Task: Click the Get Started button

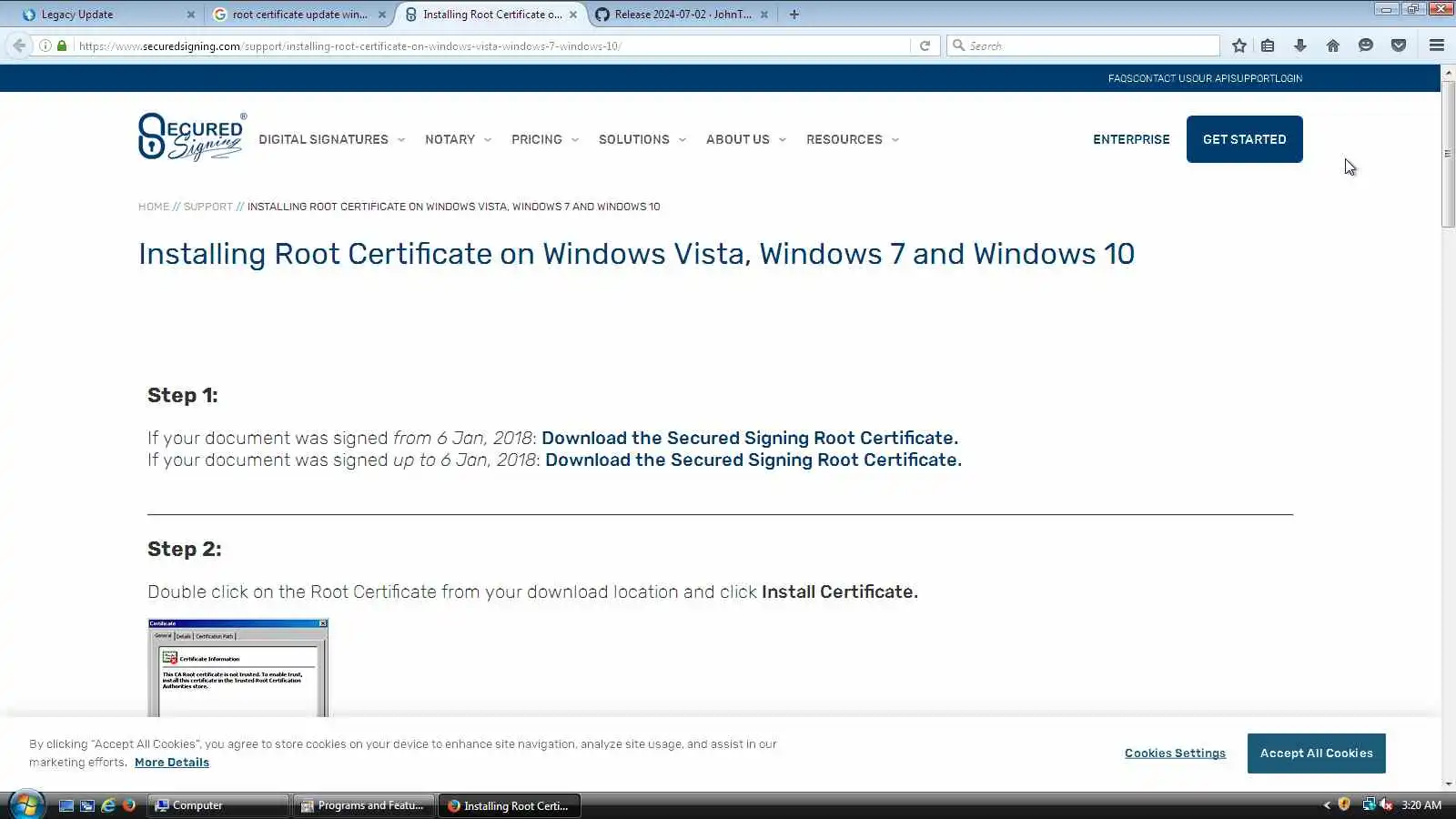Action: (x=1244, y=139)
